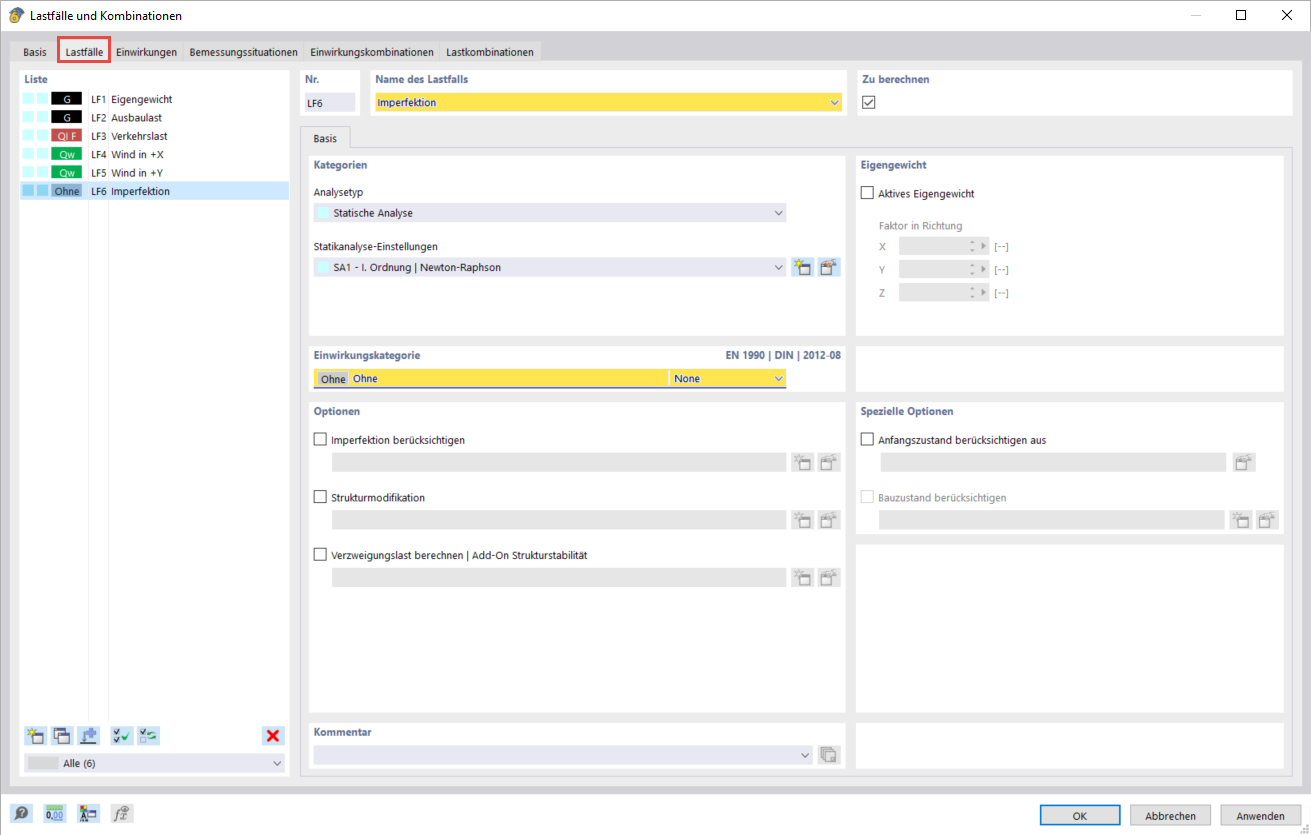The height and width of the screenshot is (835, 1311).
Task: Click the color and language settings icon
Action: [88, 814]
